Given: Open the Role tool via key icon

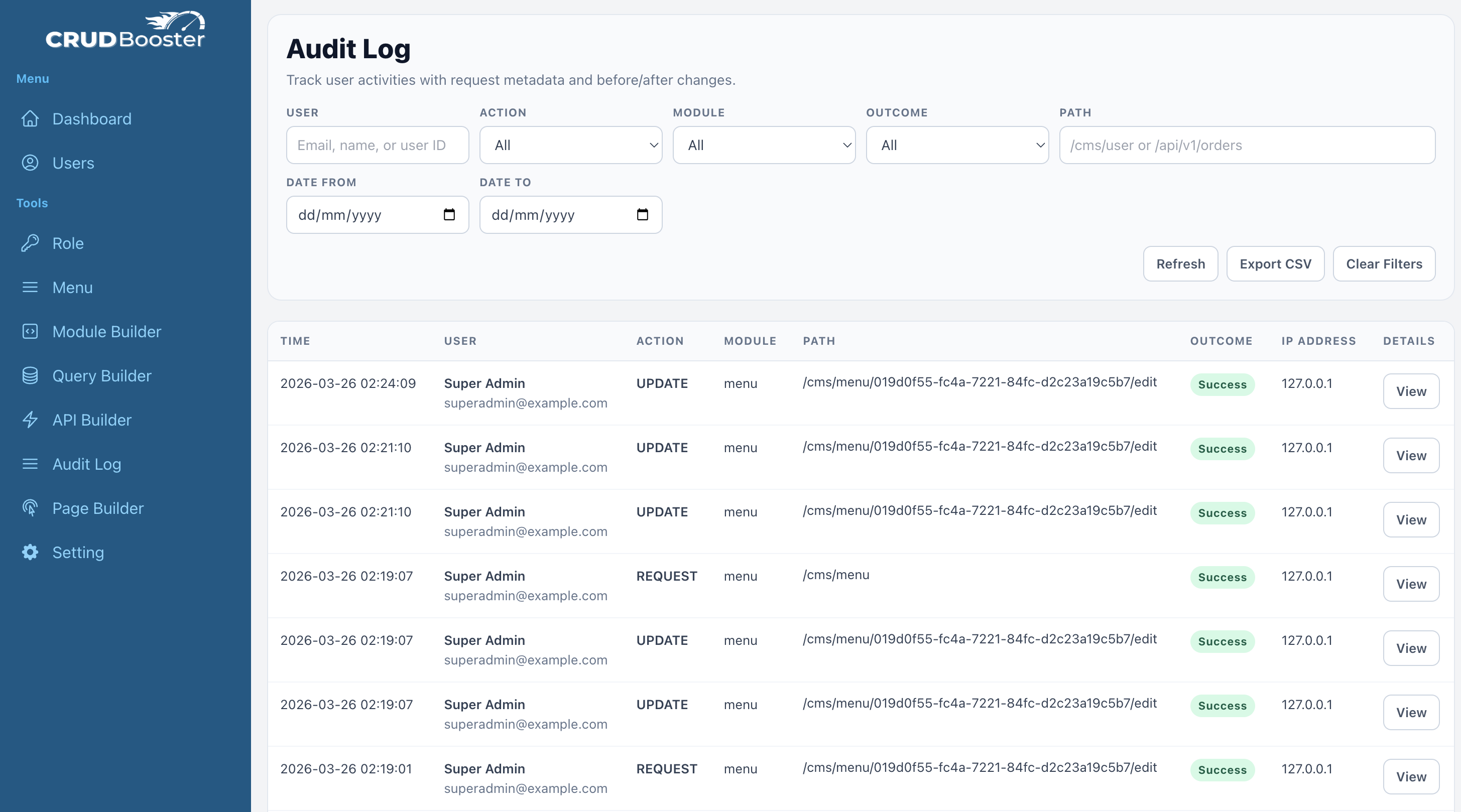Looking at the screenshot, I should [x=30, y=243].
